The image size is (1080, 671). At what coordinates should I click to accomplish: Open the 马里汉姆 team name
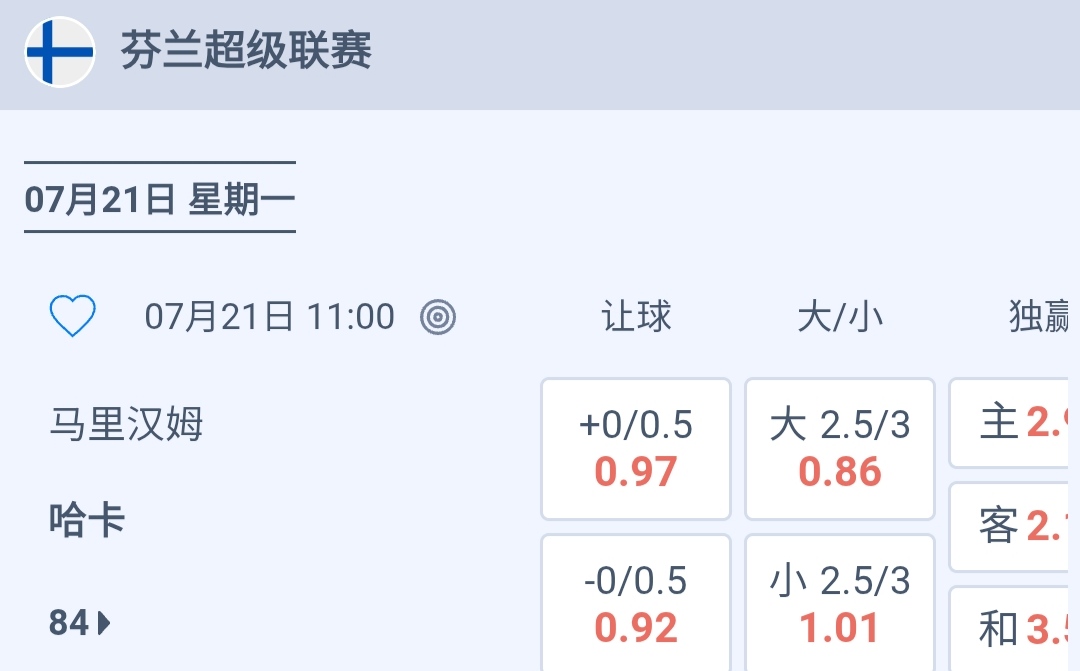[x=126, y=424]
